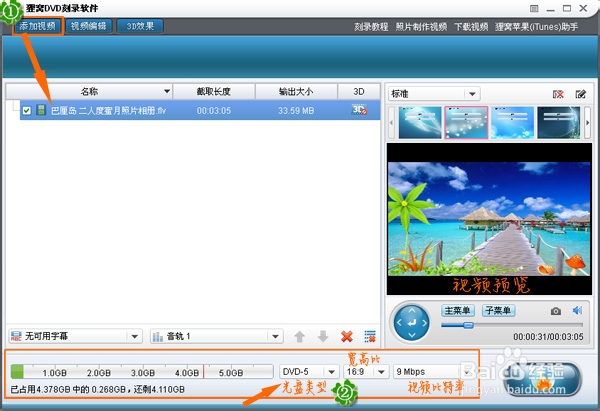Close the 狸窝DVD刻录软件 window
The image size is (600, 411).
click(583, 8)
